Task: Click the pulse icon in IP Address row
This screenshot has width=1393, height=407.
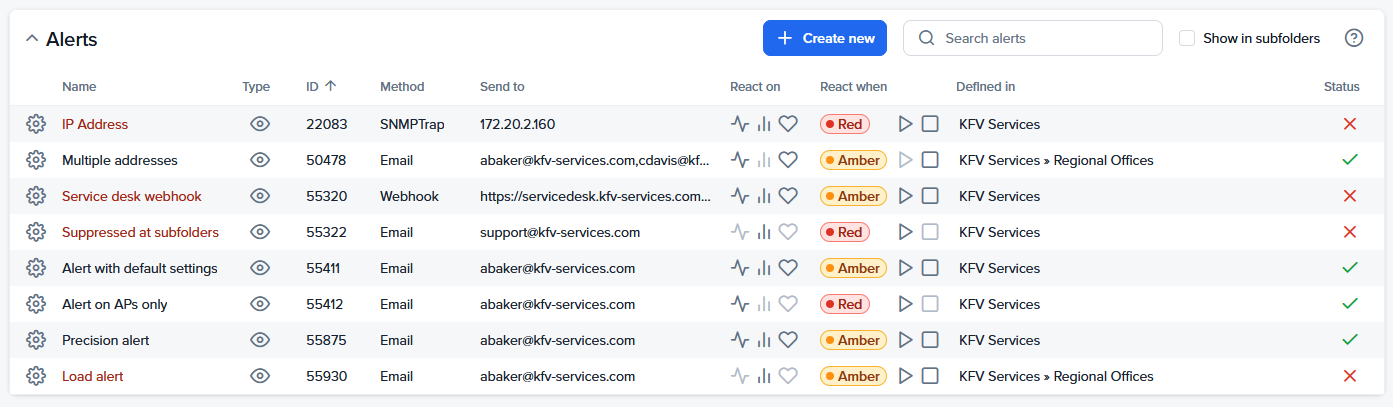Action: [x=740, y=124]
